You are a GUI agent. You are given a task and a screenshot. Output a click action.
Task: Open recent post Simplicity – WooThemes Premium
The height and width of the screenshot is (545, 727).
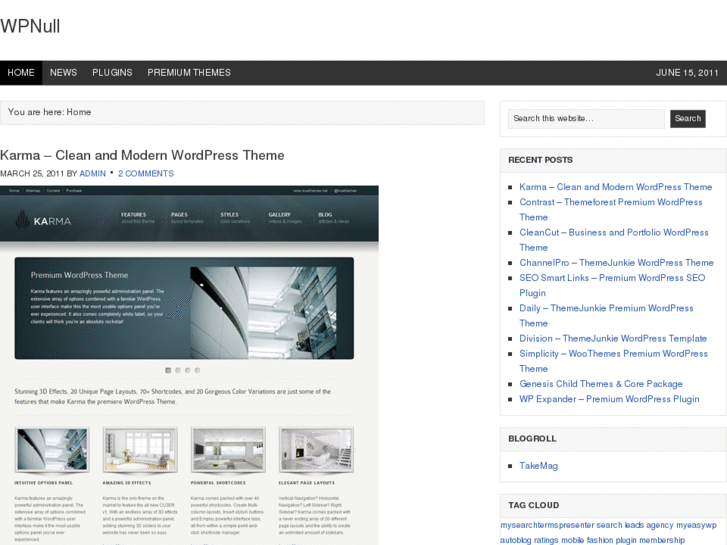(613, 361)
